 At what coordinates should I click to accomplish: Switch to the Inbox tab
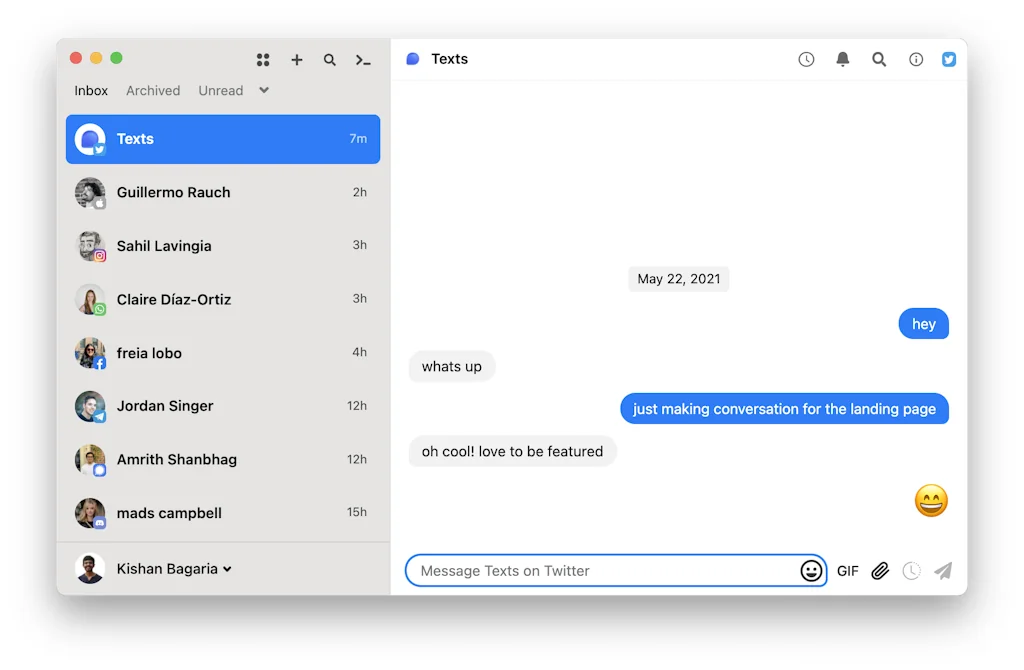(90, 90)
